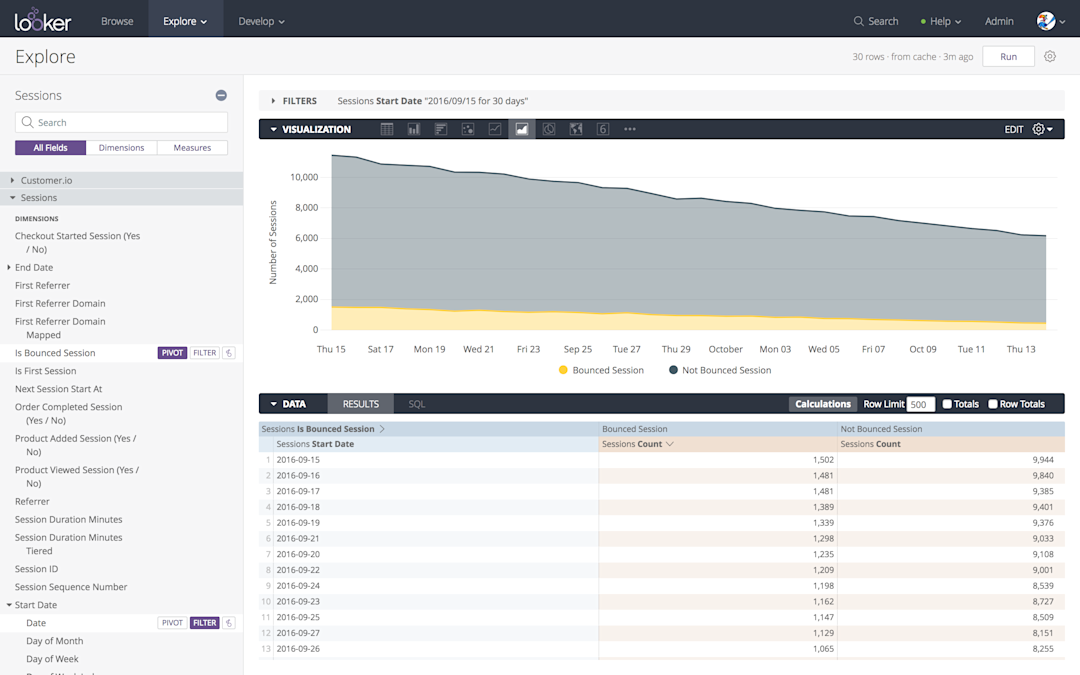1080x675 pixels.
Task: Enable the Totals checkbox
Action: (x=947, y=404)
